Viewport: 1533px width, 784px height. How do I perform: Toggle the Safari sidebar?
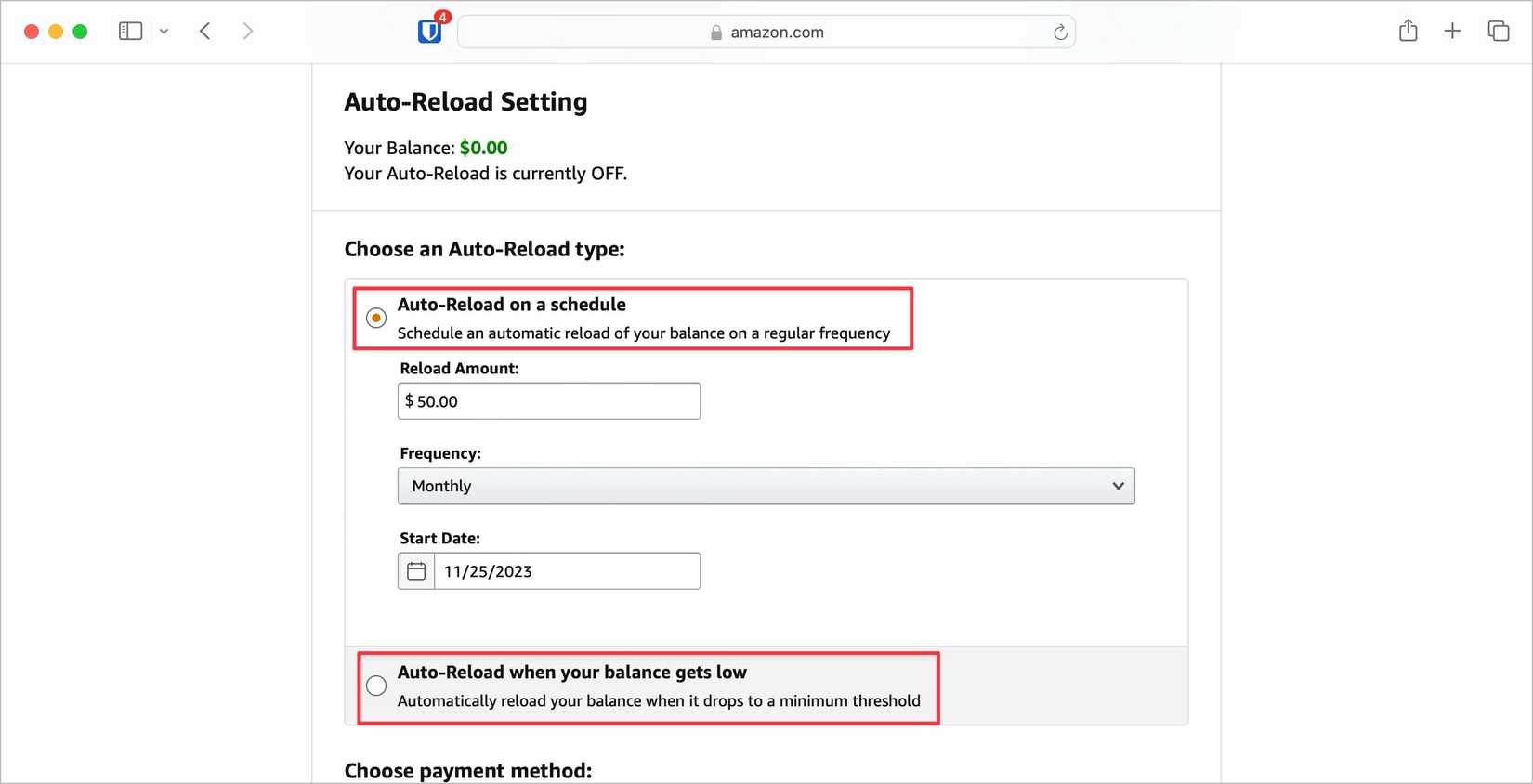(130, 32)
